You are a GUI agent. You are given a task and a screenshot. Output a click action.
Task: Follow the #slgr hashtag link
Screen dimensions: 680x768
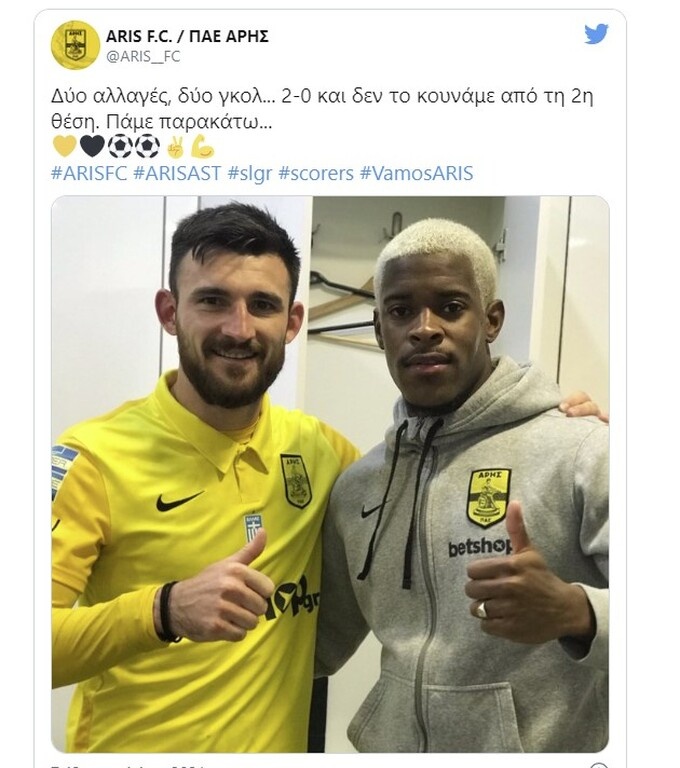pos(250,173)
